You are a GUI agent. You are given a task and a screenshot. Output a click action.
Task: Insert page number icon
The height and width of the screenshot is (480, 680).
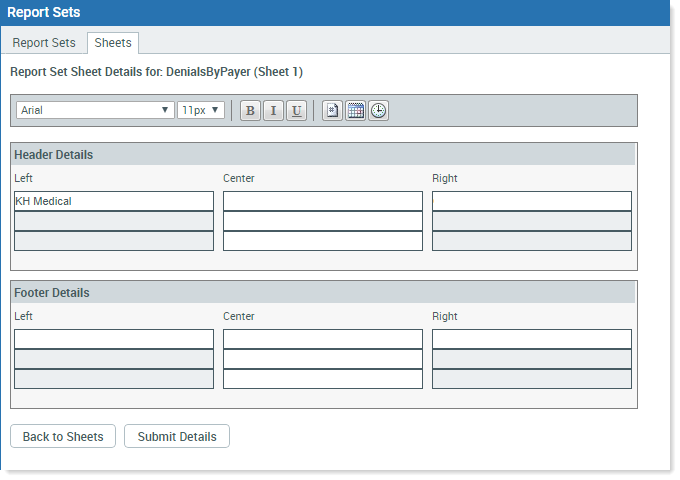[x=332, y=111]
